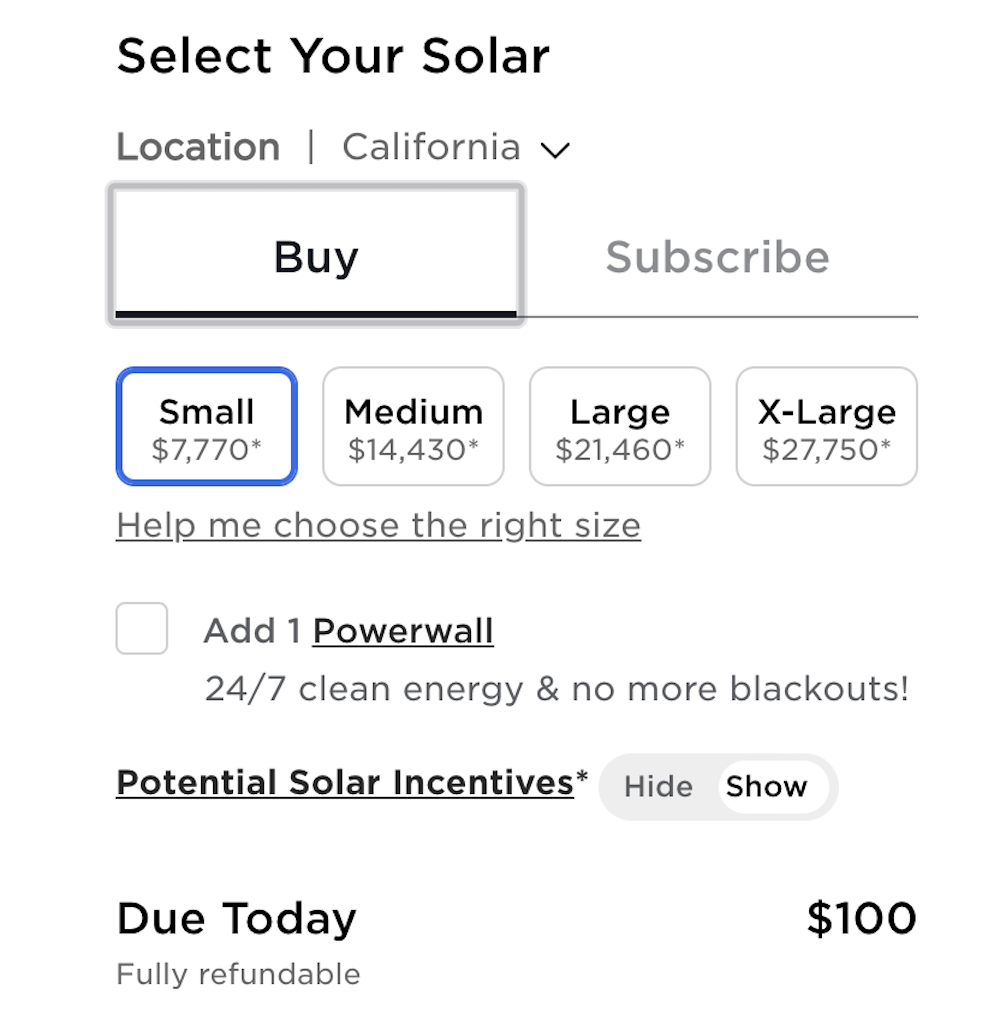Open the California location dropdown

tap(456, 147)
